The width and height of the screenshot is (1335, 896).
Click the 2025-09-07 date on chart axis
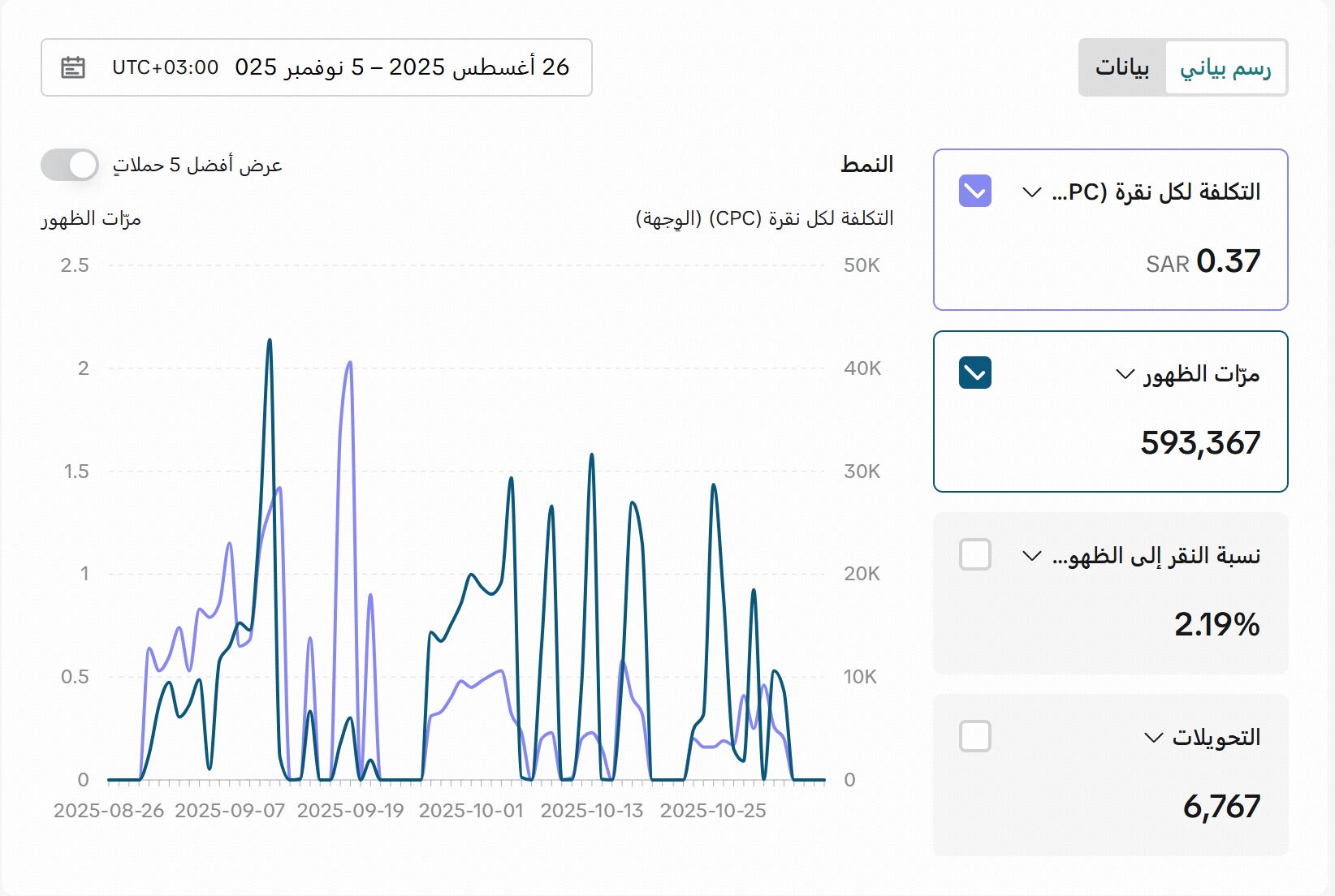pyautogui.click(x=230, y=811)
